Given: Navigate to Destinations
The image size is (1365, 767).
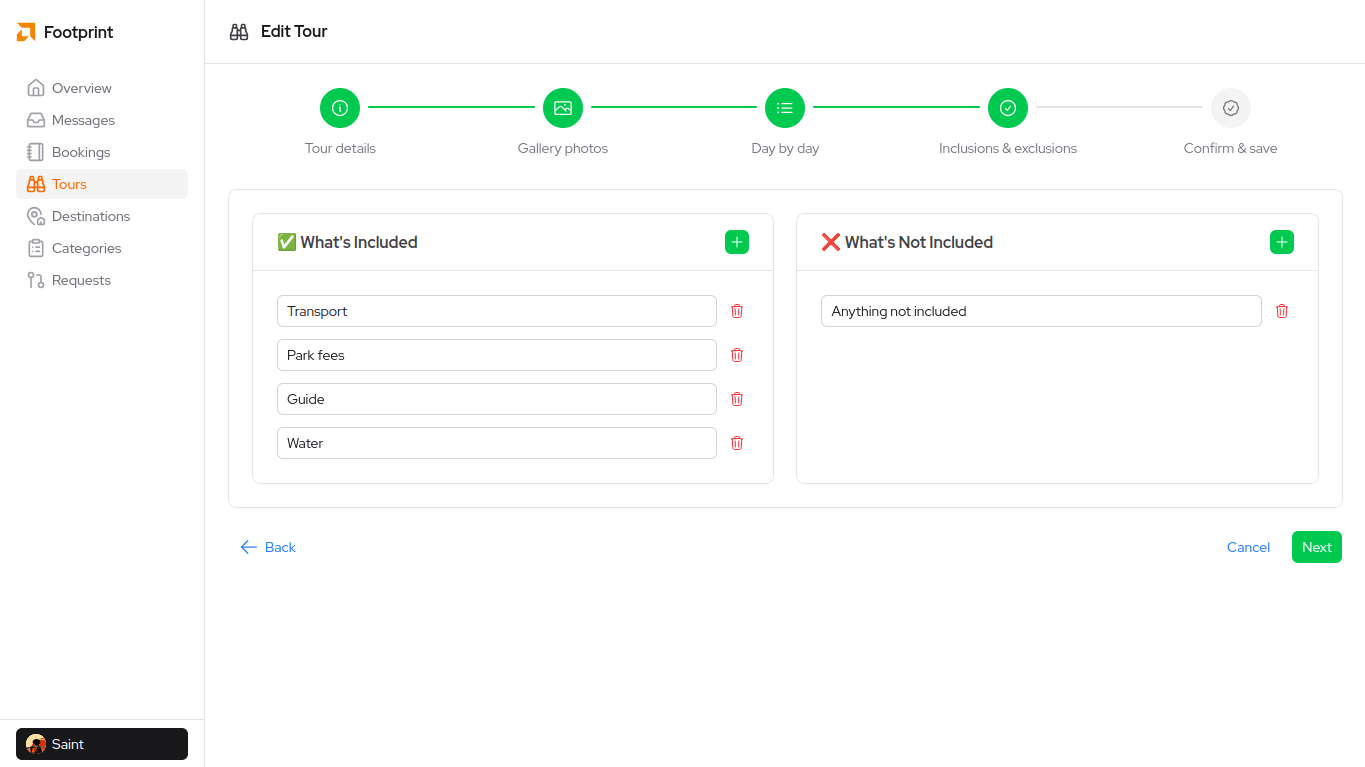Looking at the screenshot, I should point(102,216).
